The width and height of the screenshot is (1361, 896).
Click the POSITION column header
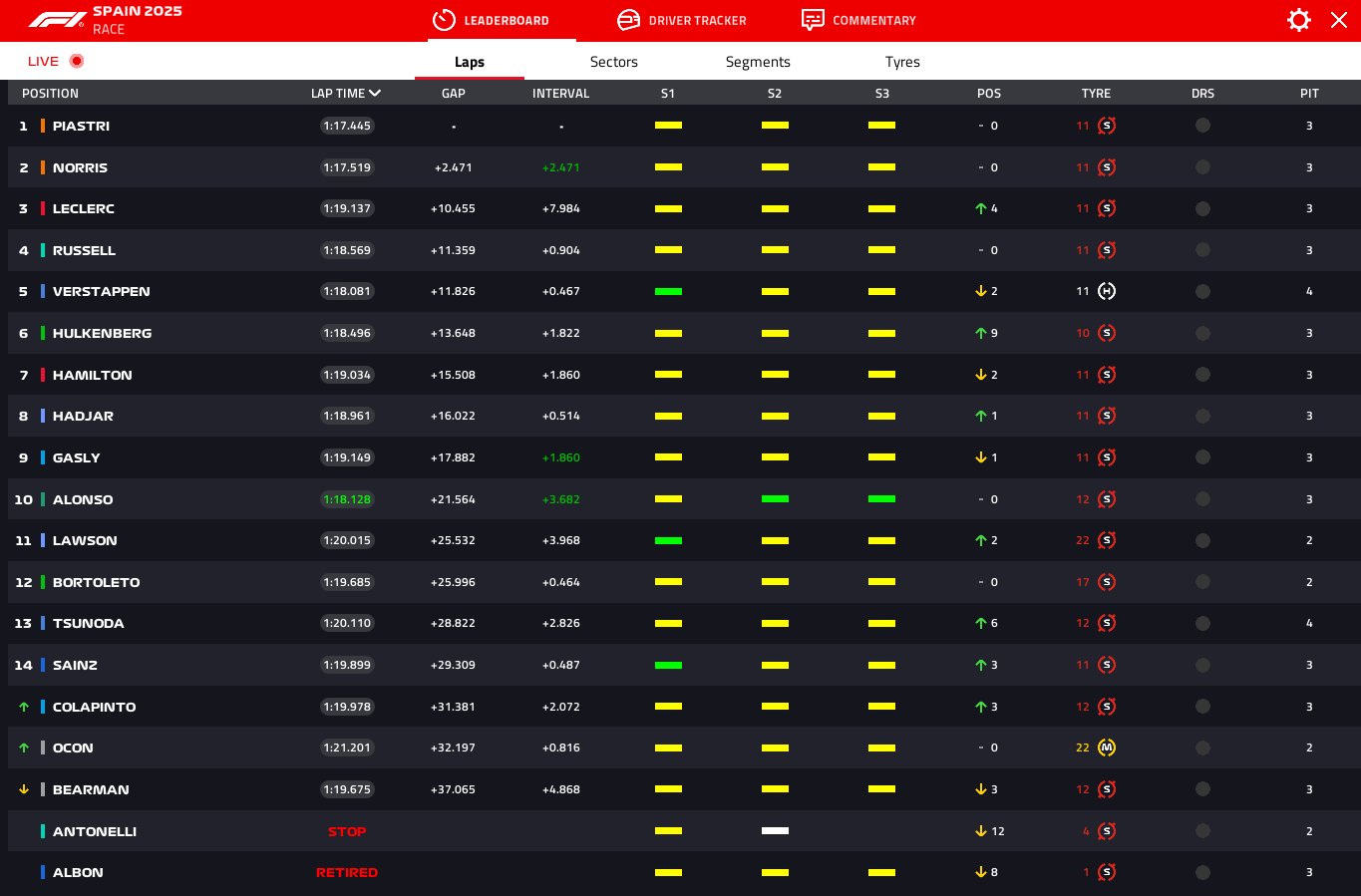click(x=50, y=93)
